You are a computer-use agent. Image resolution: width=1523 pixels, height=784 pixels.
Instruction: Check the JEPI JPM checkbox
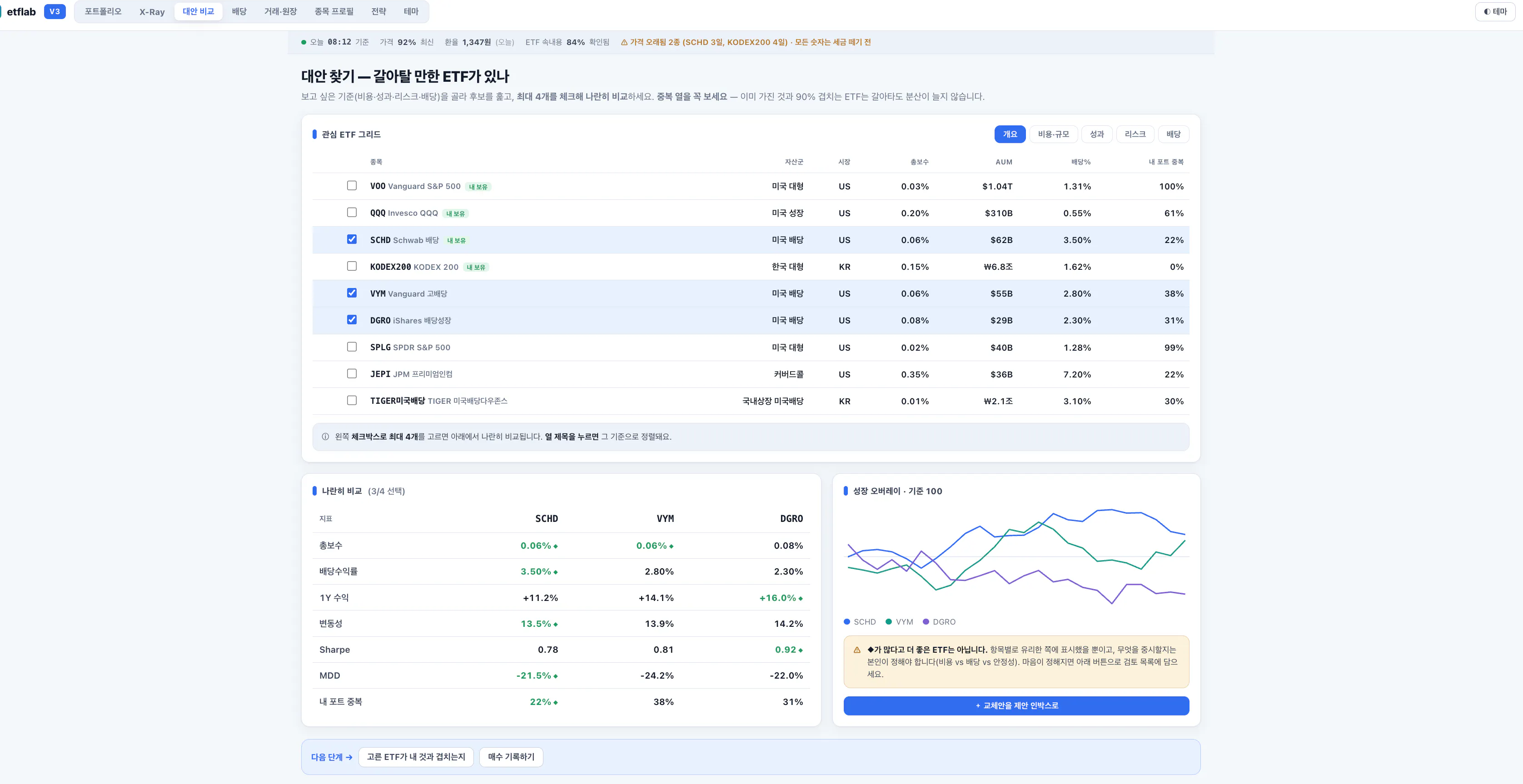point(352,374)
